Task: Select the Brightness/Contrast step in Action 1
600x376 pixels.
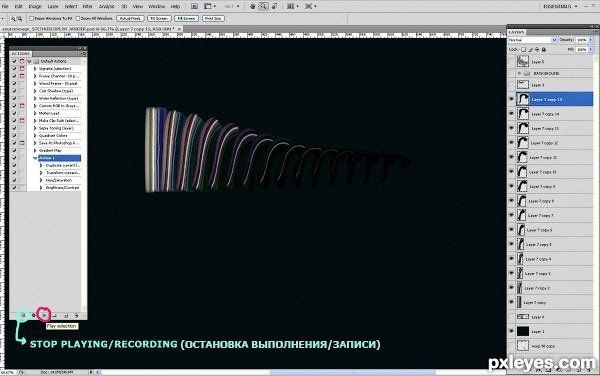Action: coord(62,188)
